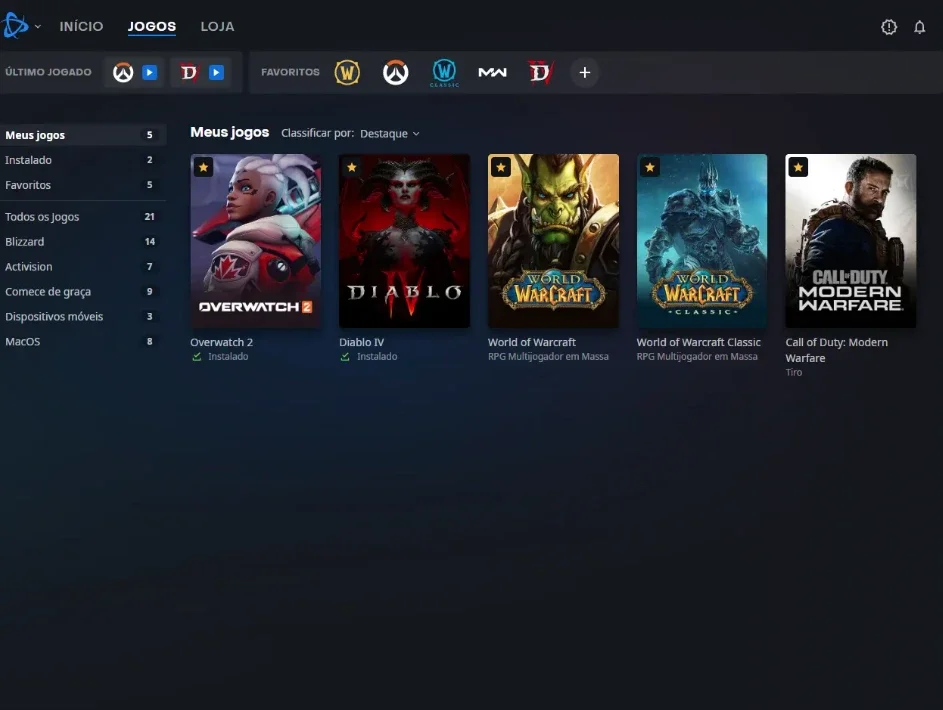Image resolution: width=943 pixels, height=710 pixels.
Task: Open Diablo IV favorite icon
Action: (x=541, y=73)
